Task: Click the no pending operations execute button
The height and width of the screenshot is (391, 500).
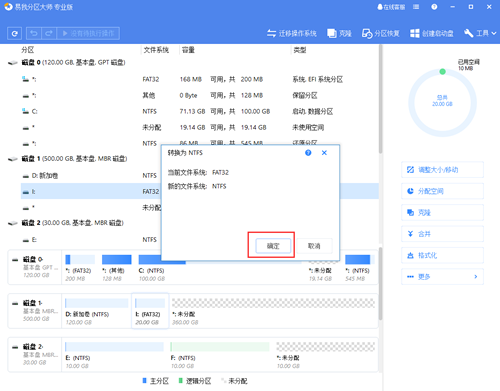Action: coord(88,33)
